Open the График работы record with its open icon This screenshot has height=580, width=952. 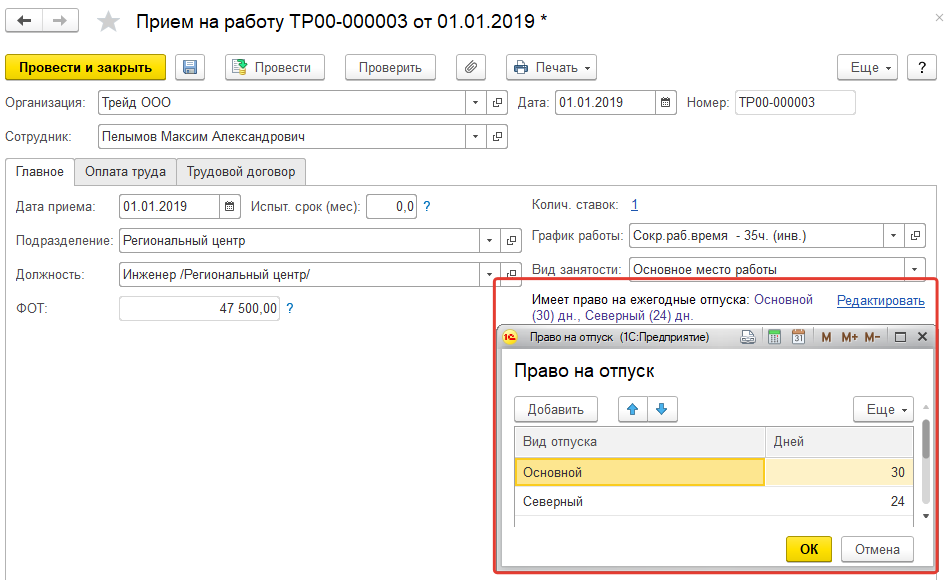click(x=915, y=236)
